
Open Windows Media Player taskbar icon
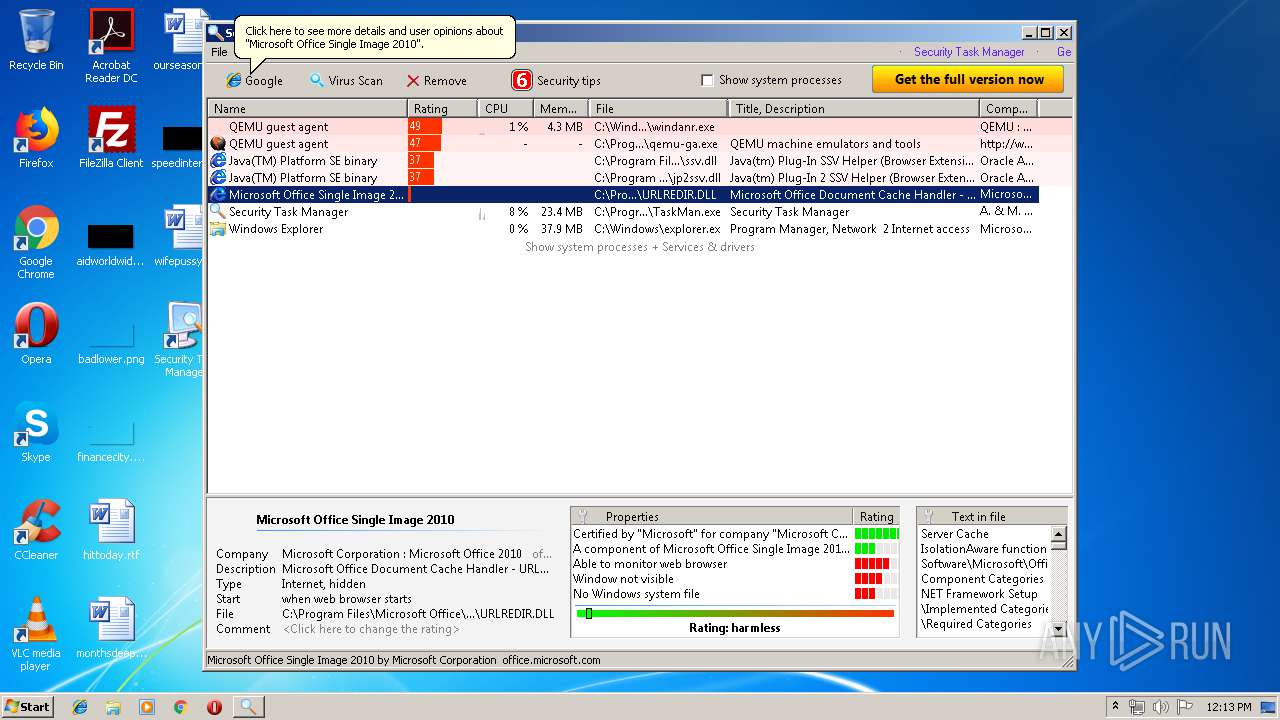[x=147, y=707]
